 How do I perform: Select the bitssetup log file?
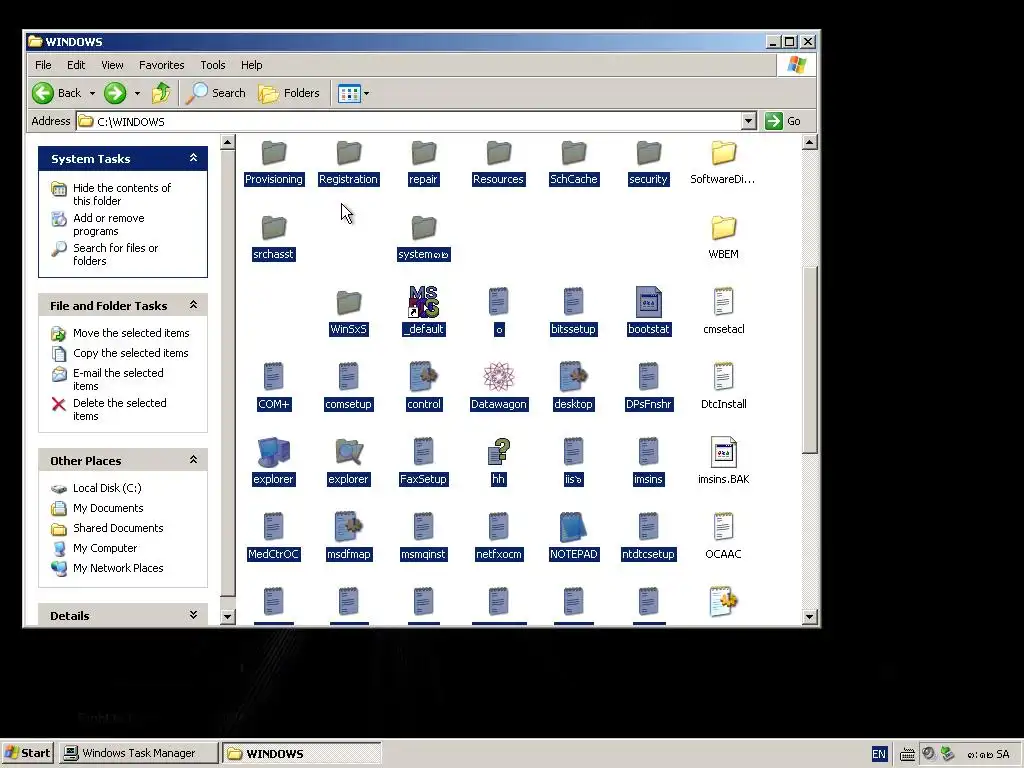(x=573, y=313)
